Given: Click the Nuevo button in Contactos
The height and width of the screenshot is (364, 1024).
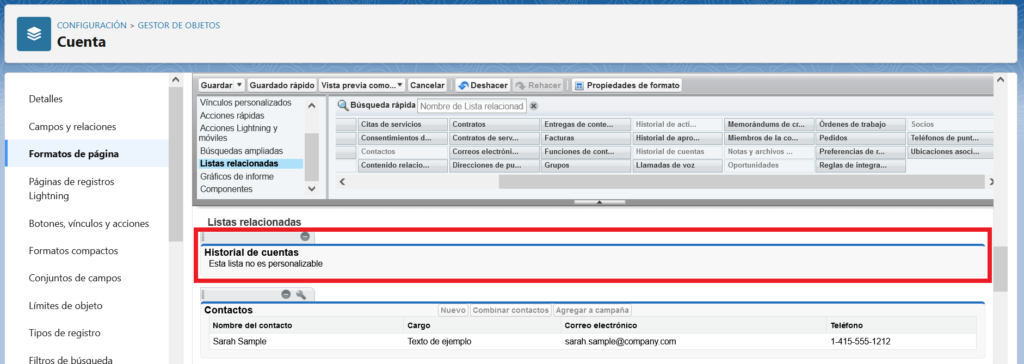Looking at the screenshot, I should click(x=453, y=310).
